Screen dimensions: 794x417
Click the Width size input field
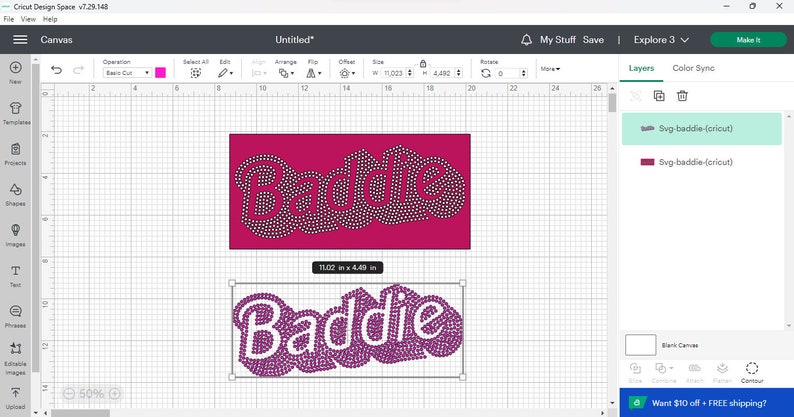coord(393,73)
